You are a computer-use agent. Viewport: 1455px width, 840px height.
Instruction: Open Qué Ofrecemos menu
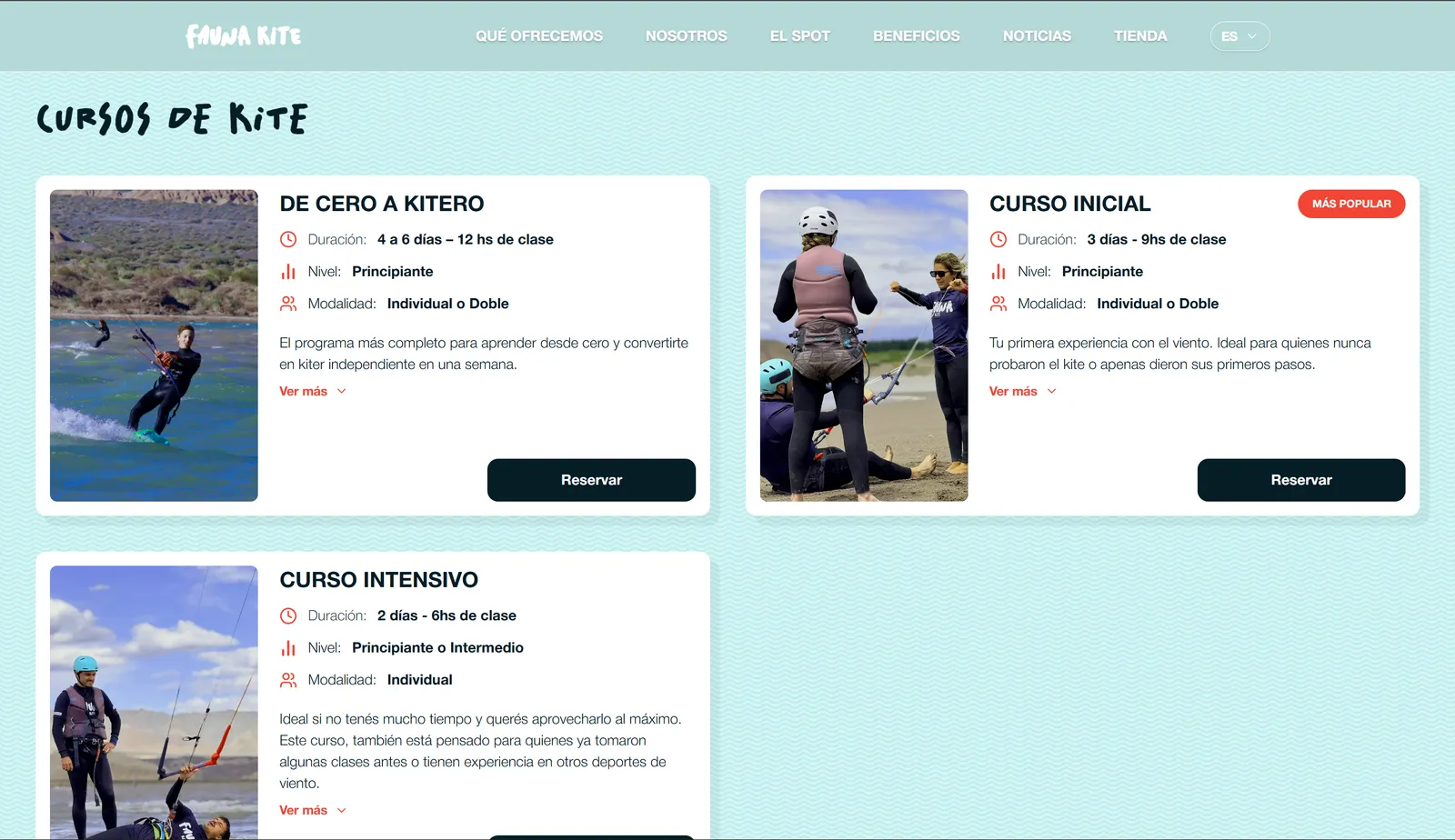[539, 35]
